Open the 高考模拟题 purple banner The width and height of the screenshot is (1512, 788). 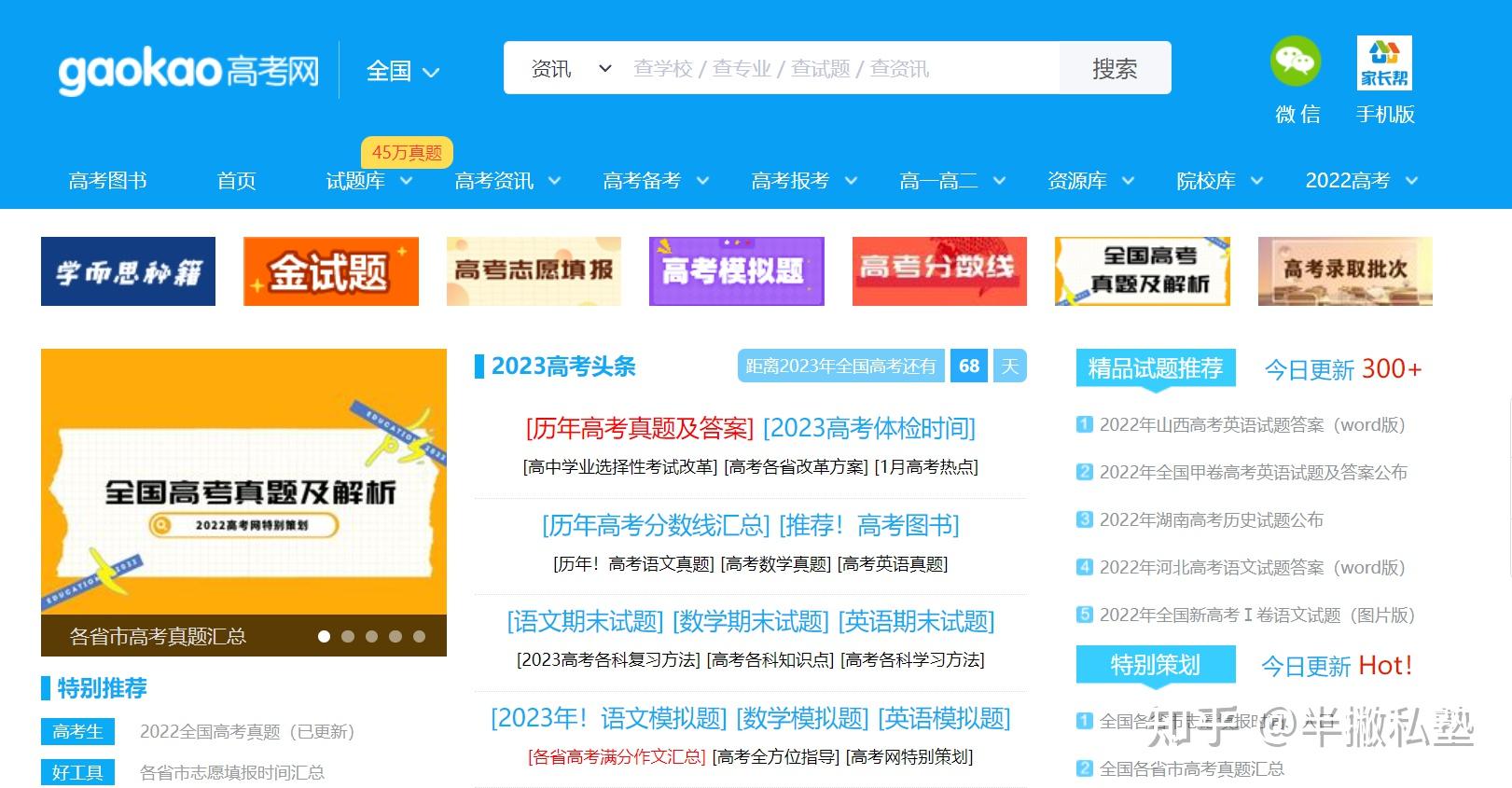[x=737, y=271]
